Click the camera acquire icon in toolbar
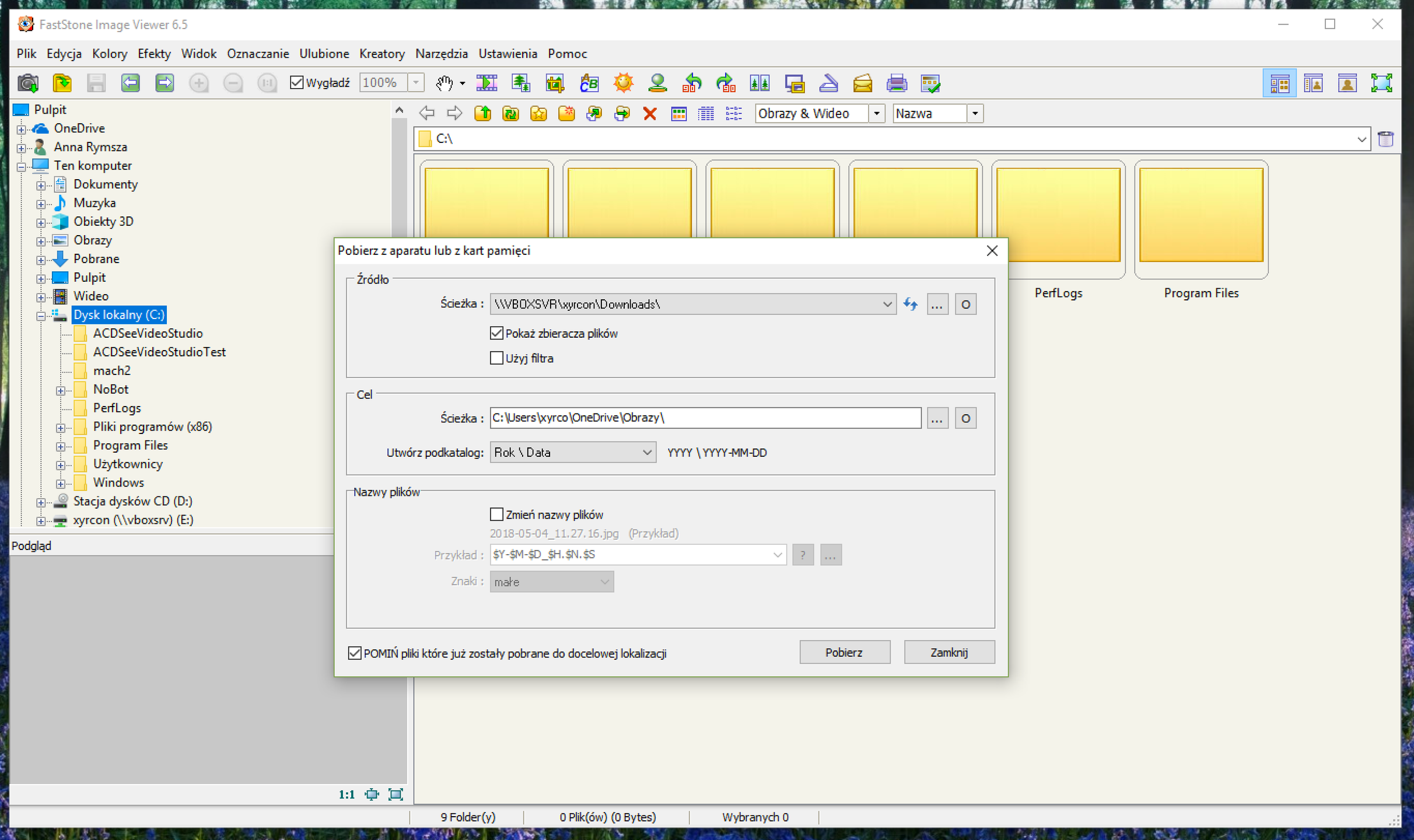 (28, 83)
